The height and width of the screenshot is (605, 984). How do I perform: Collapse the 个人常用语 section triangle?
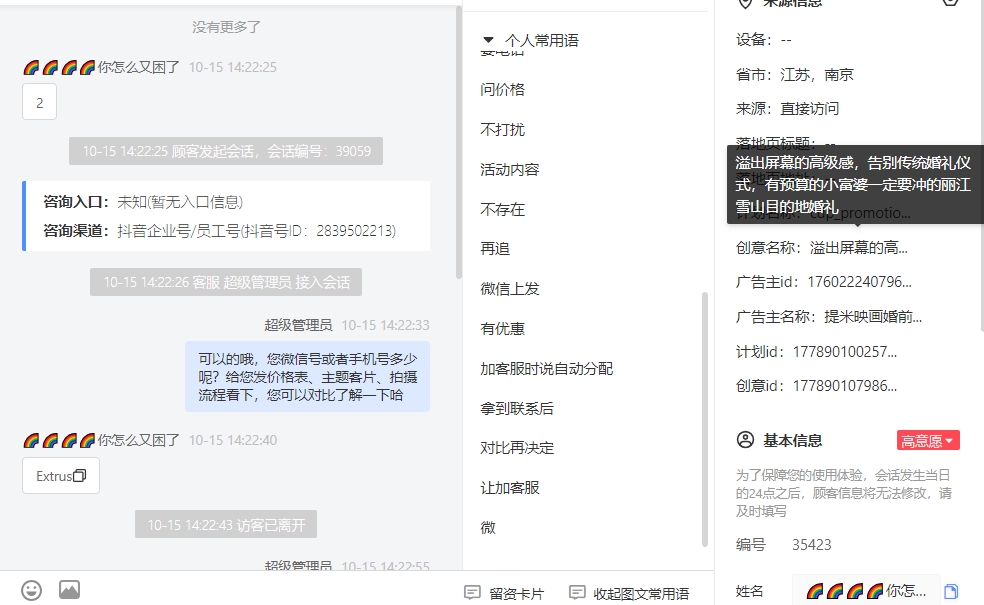(488, 40)
